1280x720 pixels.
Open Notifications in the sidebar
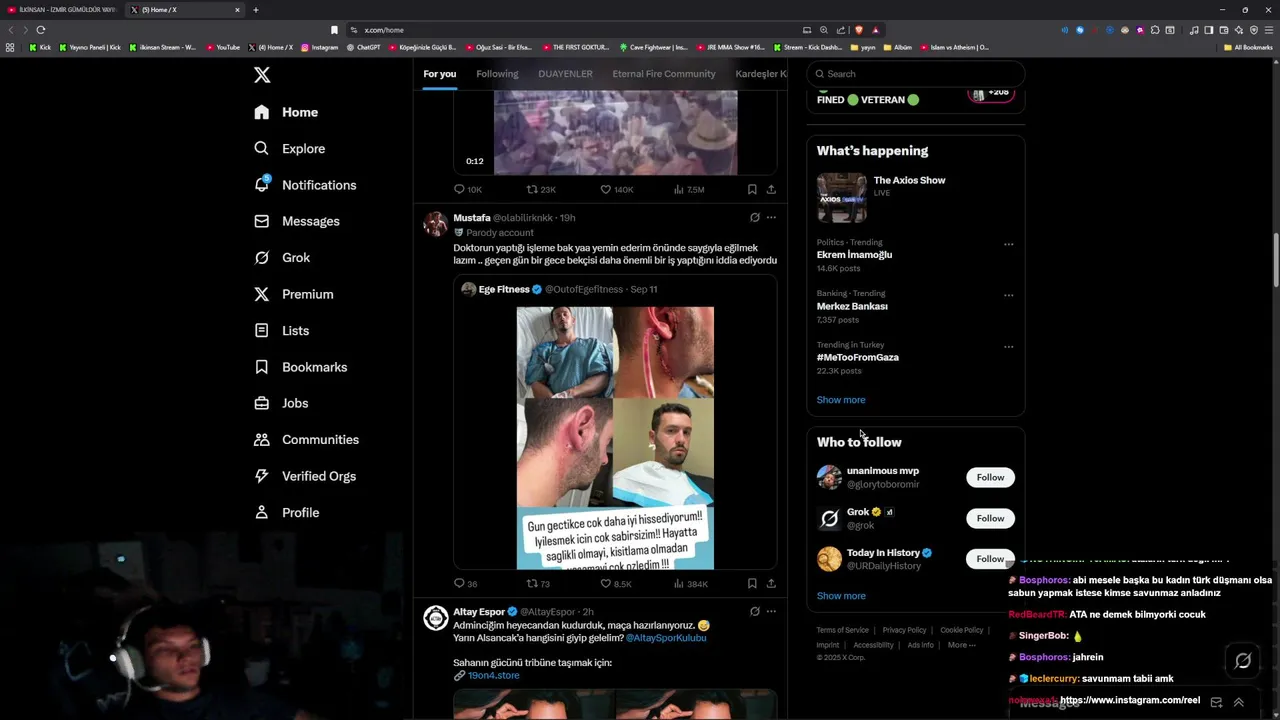click(x=305, y=185)
